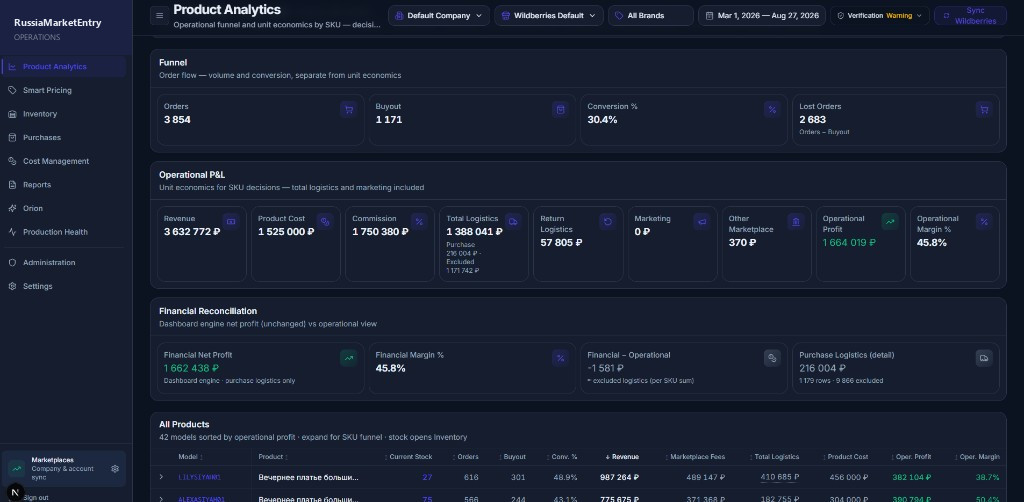Viewport: 1024px width, 502px height.
Task: Click the Orders cart icon in Funnel
Action: 349,110
